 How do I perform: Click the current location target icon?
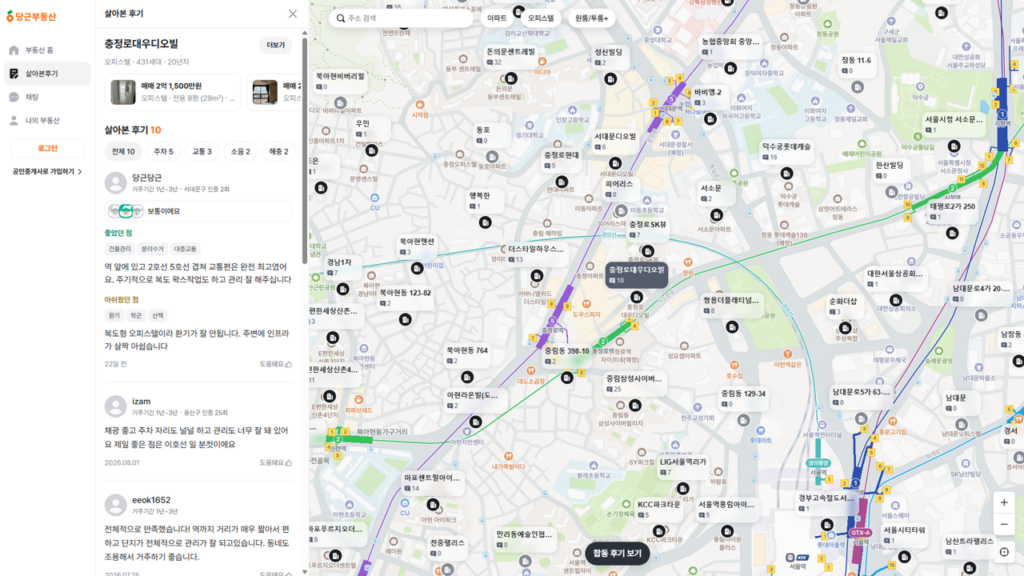pyautogui.click(x=1004, y=552)
